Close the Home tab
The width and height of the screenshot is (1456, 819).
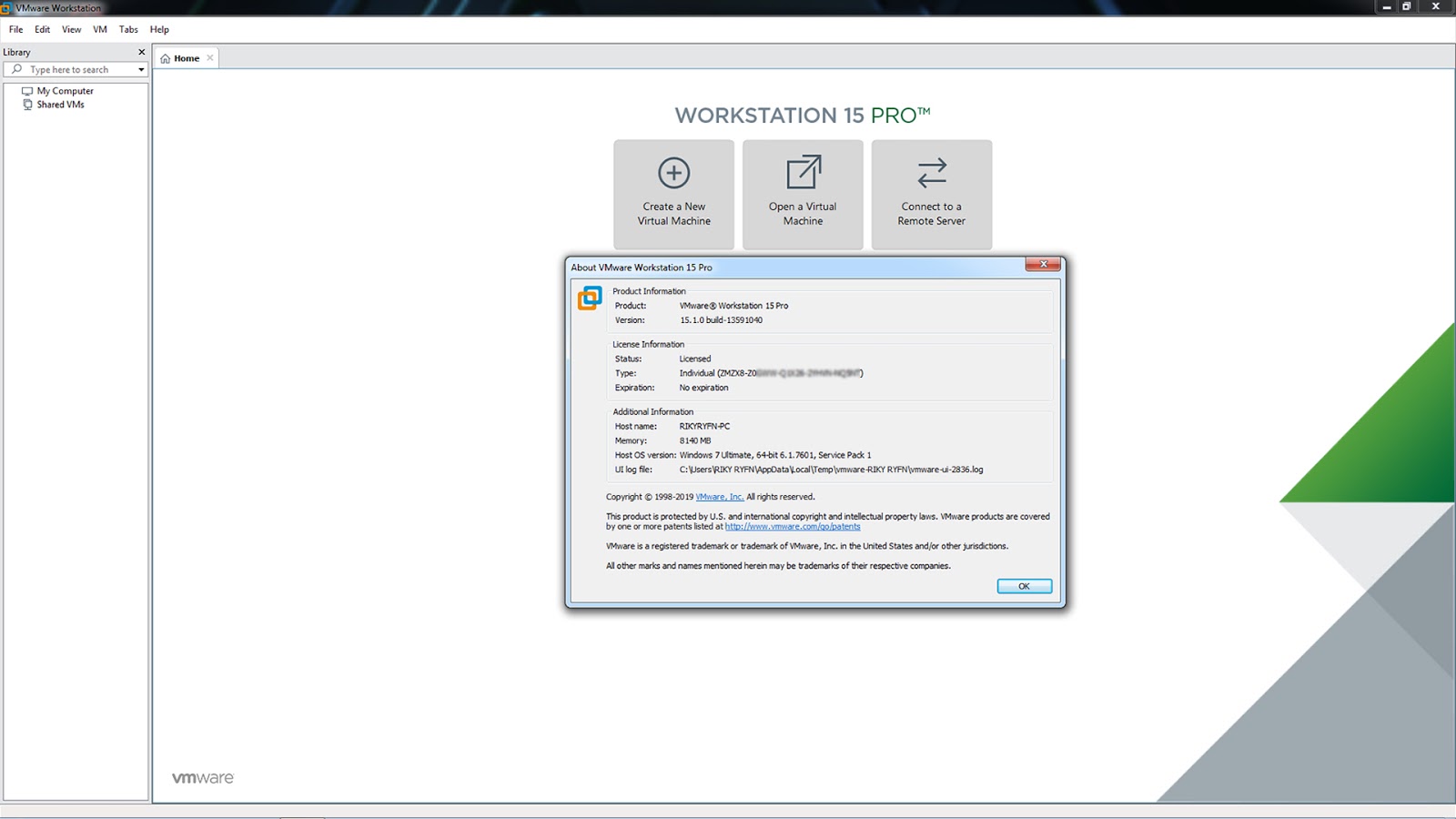(x=210, y=57)
